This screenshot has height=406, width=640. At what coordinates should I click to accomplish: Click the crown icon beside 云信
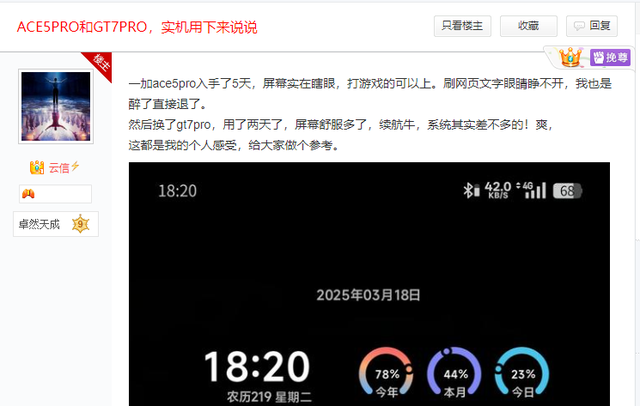(37, 167)
